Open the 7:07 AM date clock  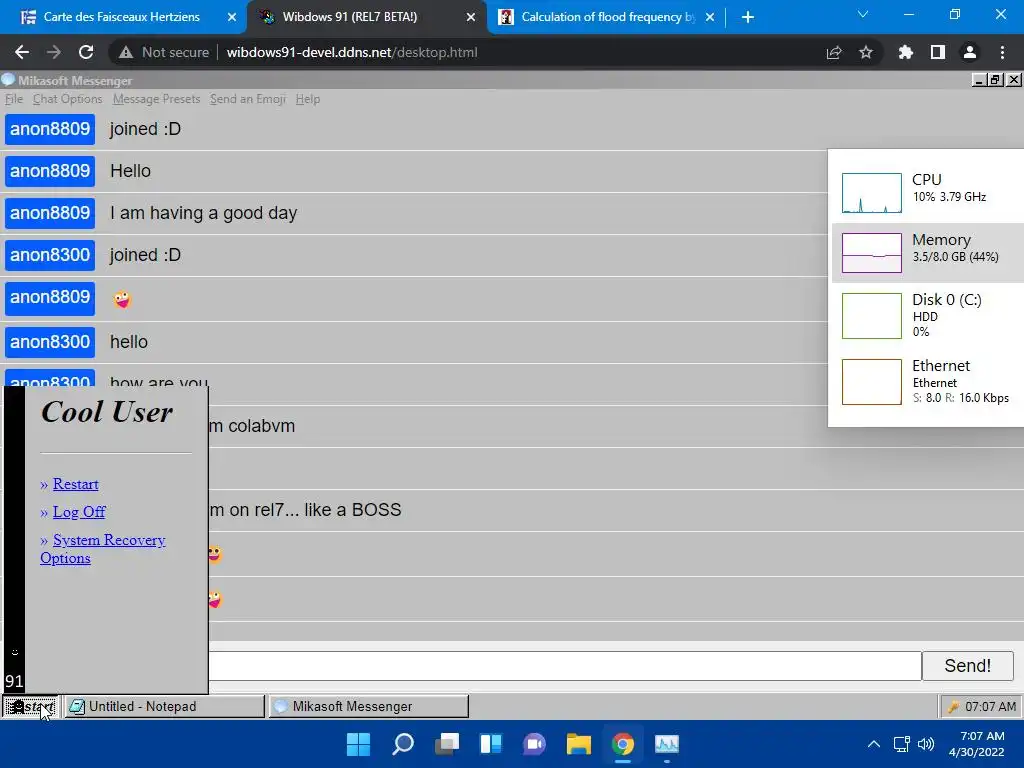(976, 744)
